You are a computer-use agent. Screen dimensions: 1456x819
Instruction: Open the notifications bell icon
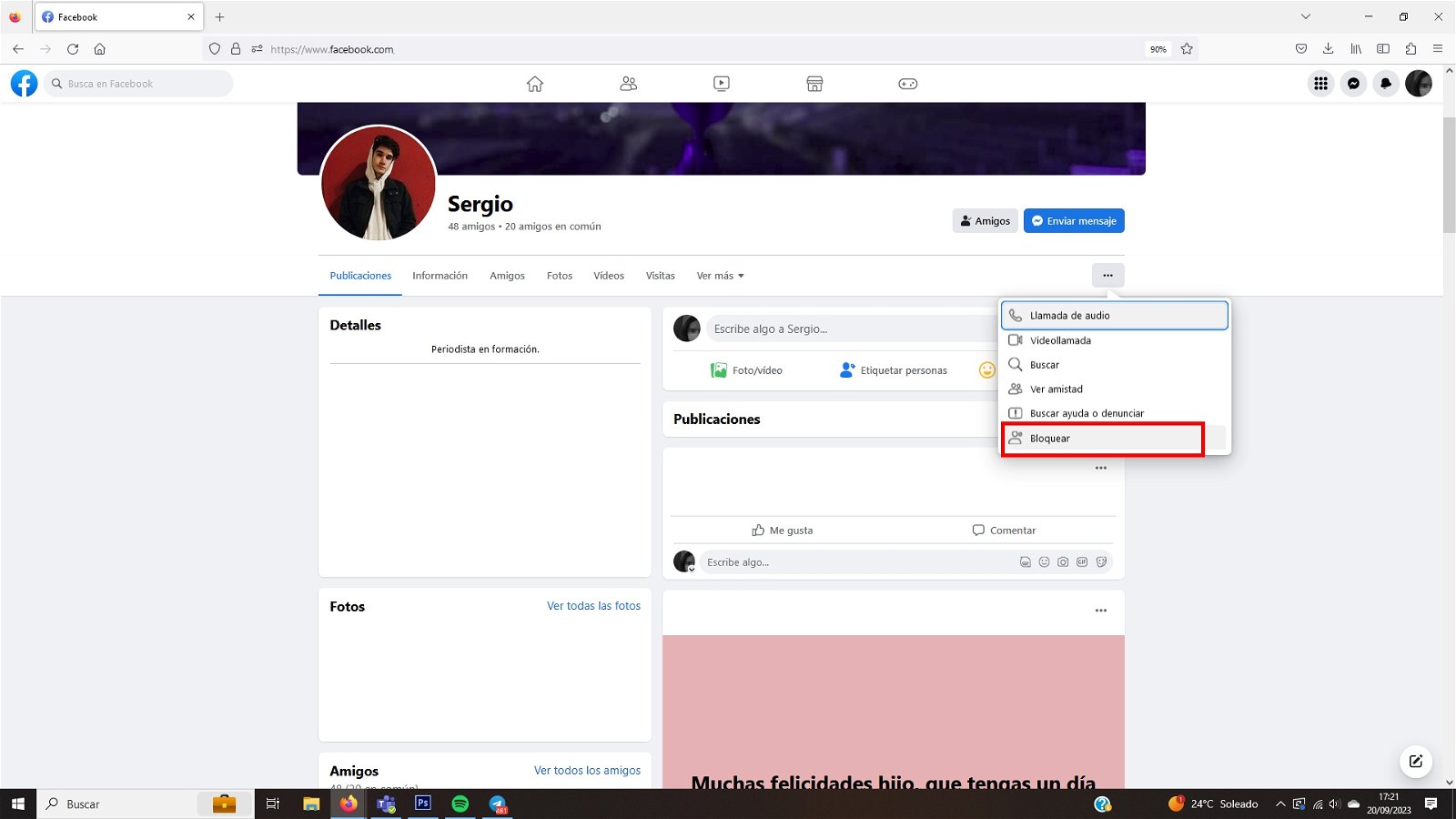(1386, 84)
